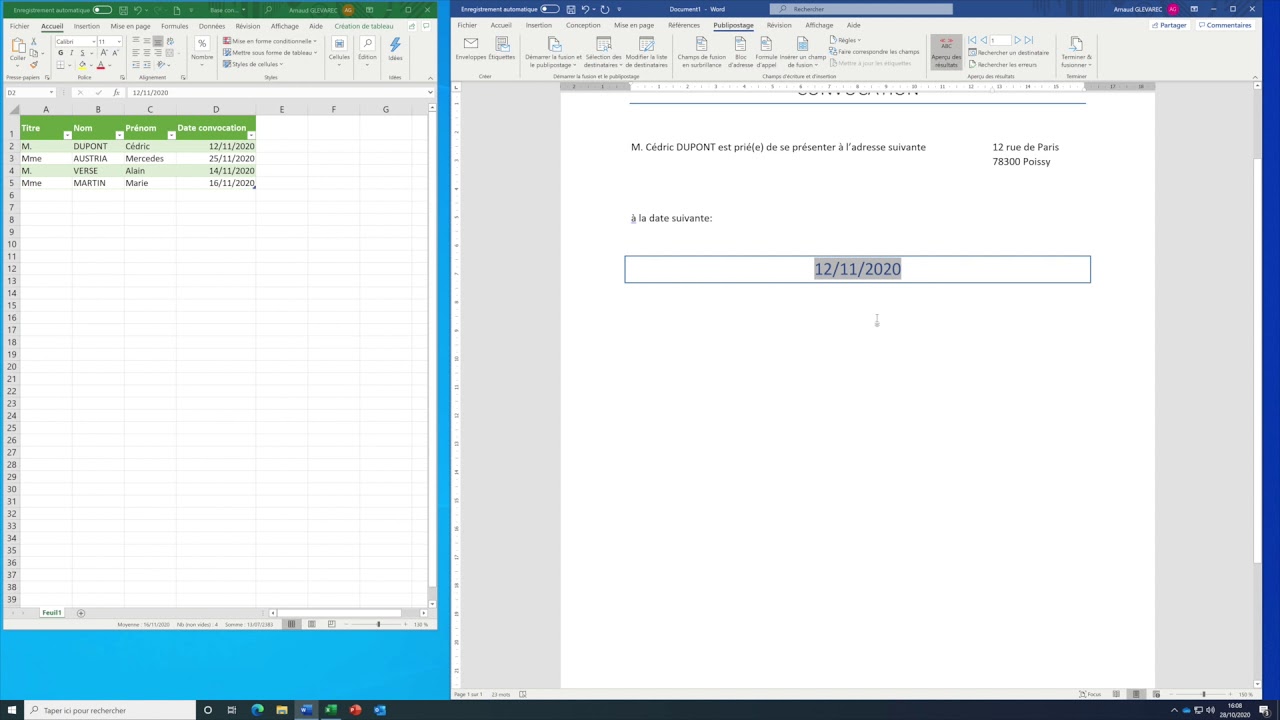The height and width of the screenshot is (720, 1280).
Task: Click Idées in Excel ribbon
Action: [x=395, y=50]
